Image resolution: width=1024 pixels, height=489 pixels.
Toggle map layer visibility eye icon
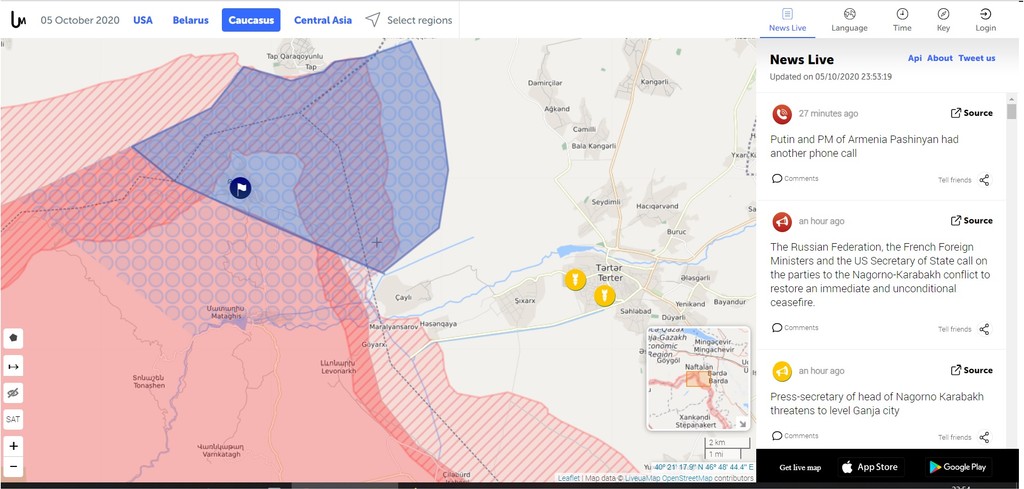(13, 393)
